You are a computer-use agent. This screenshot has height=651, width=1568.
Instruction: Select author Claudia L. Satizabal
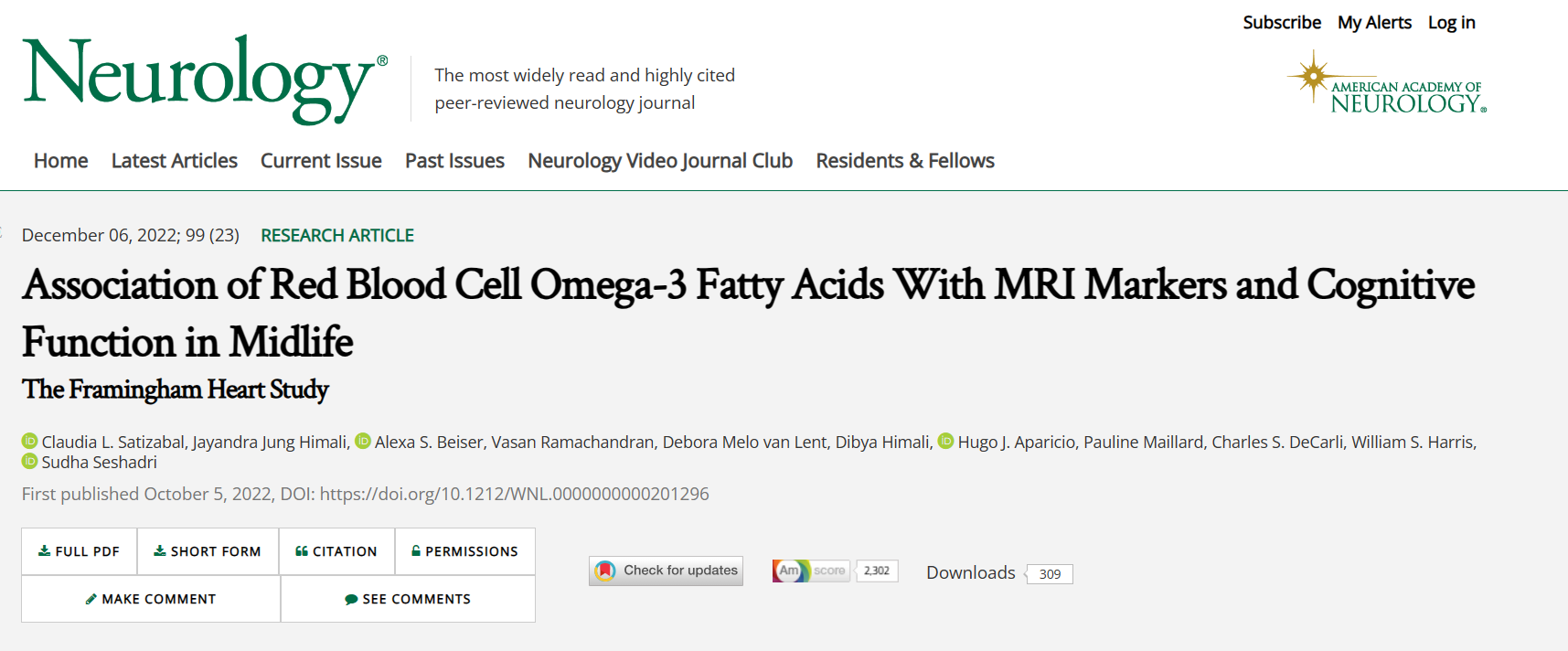coord(113,442)
